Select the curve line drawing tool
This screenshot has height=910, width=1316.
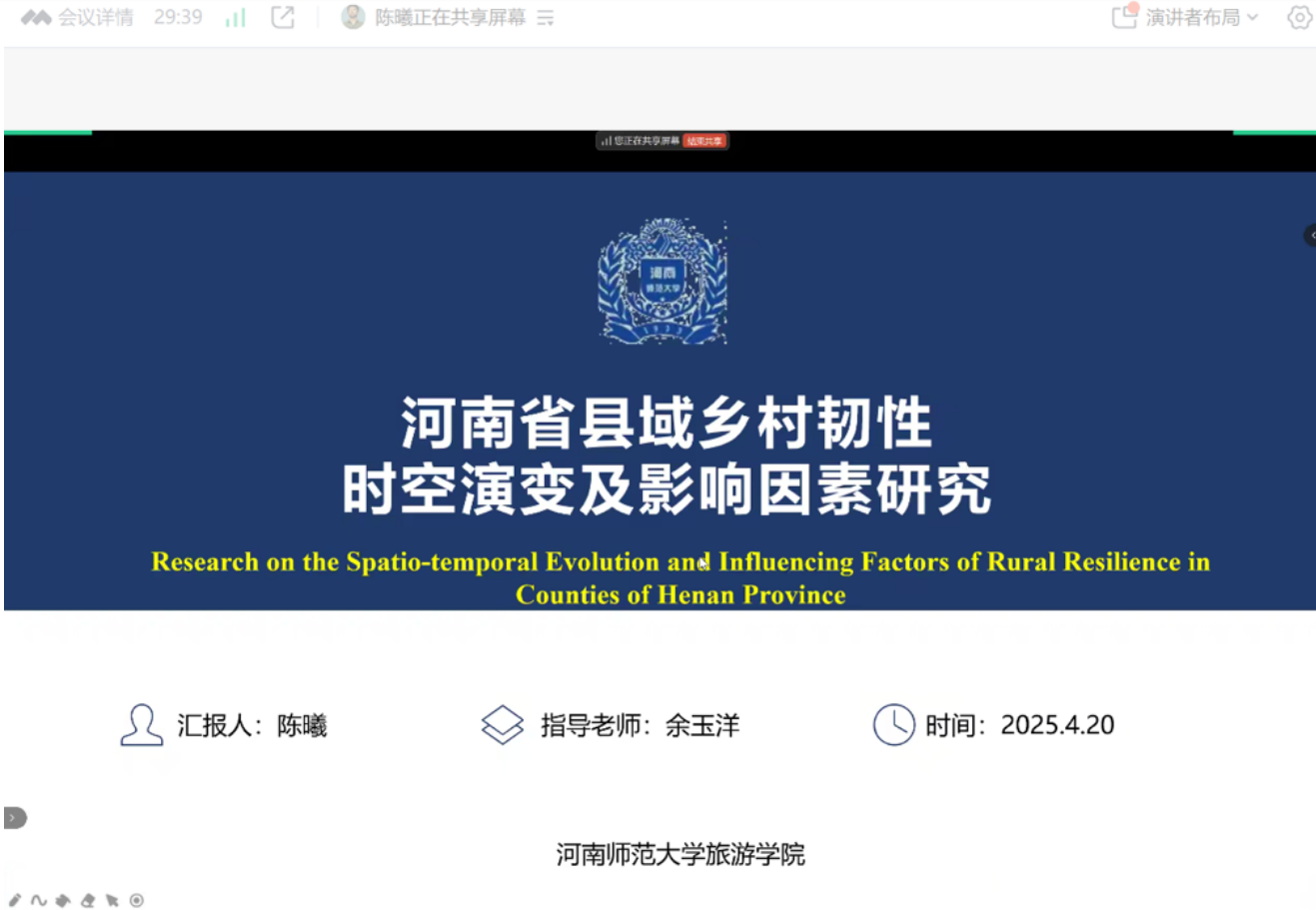(x=39, y=900)
